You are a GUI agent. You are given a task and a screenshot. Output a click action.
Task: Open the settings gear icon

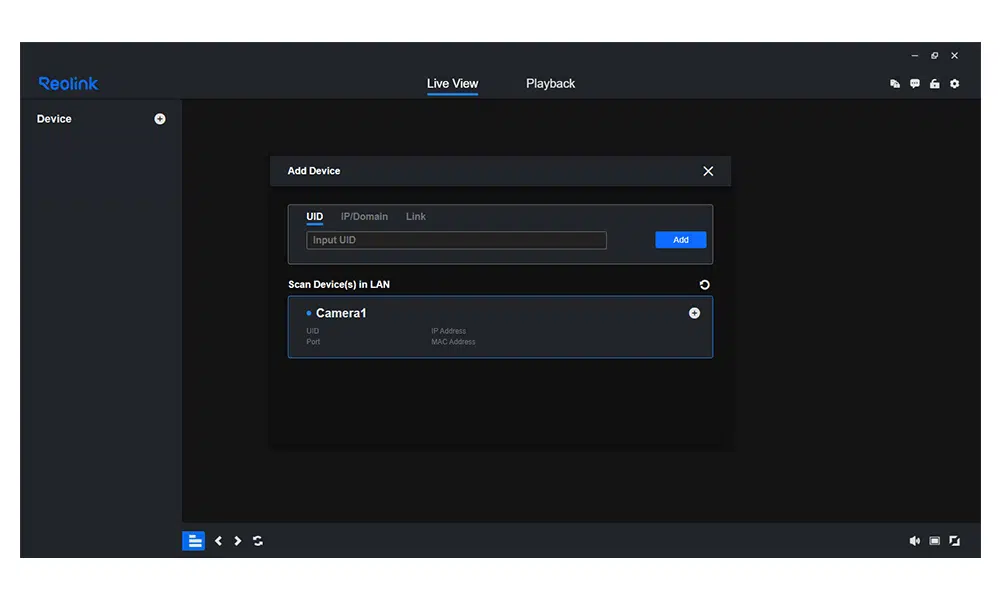[955, 84]
